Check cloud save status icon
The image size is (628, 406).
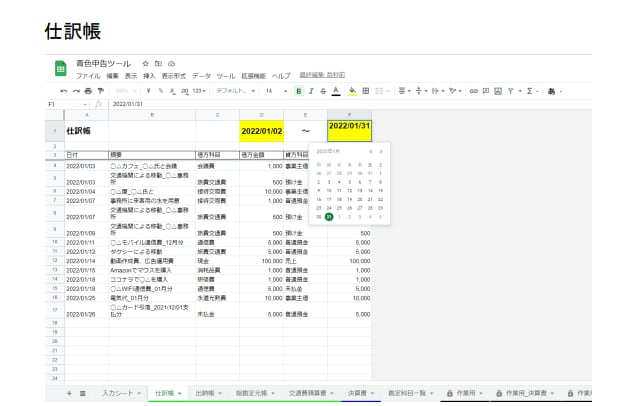click(x=171, y=63)
